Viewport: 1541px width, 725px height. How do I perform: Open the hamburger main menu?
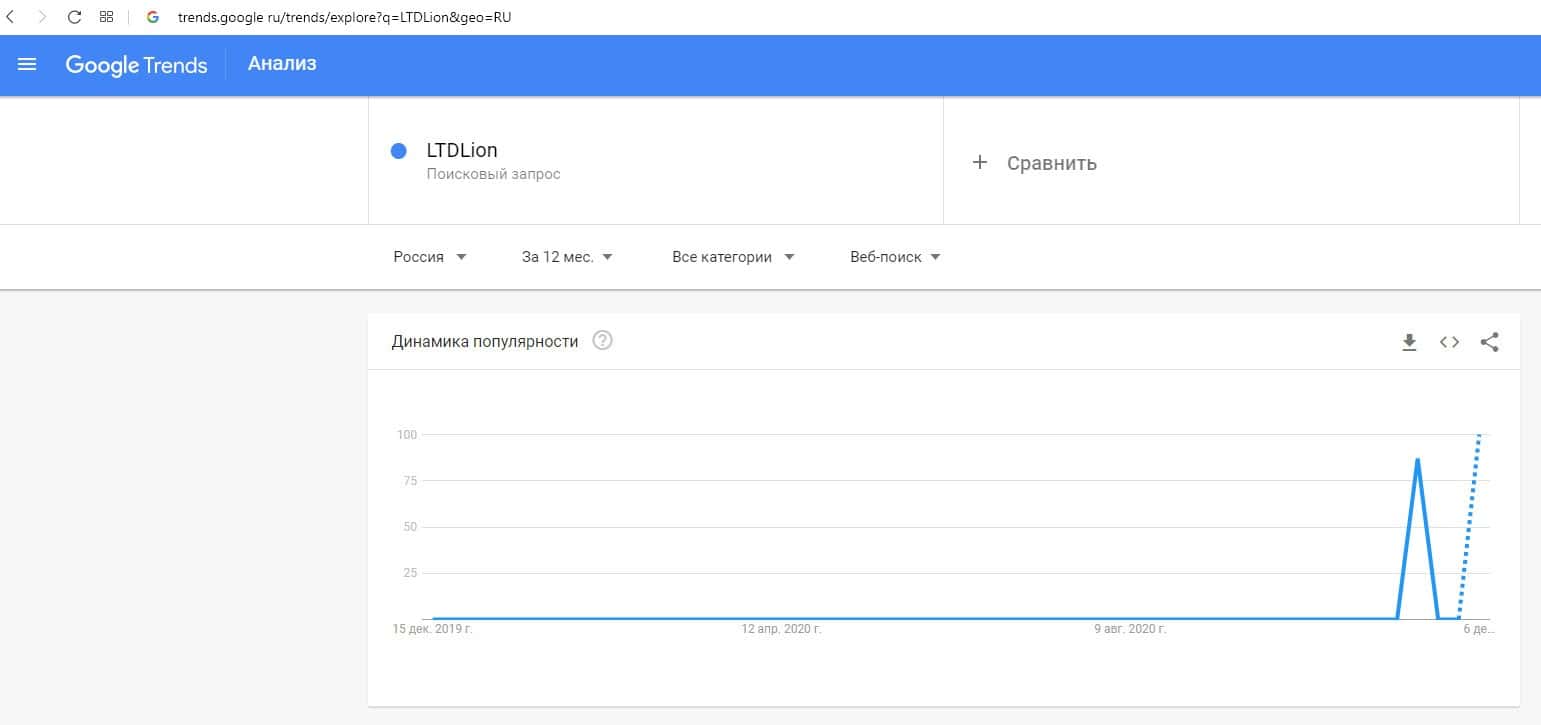[x=27, y=65]
